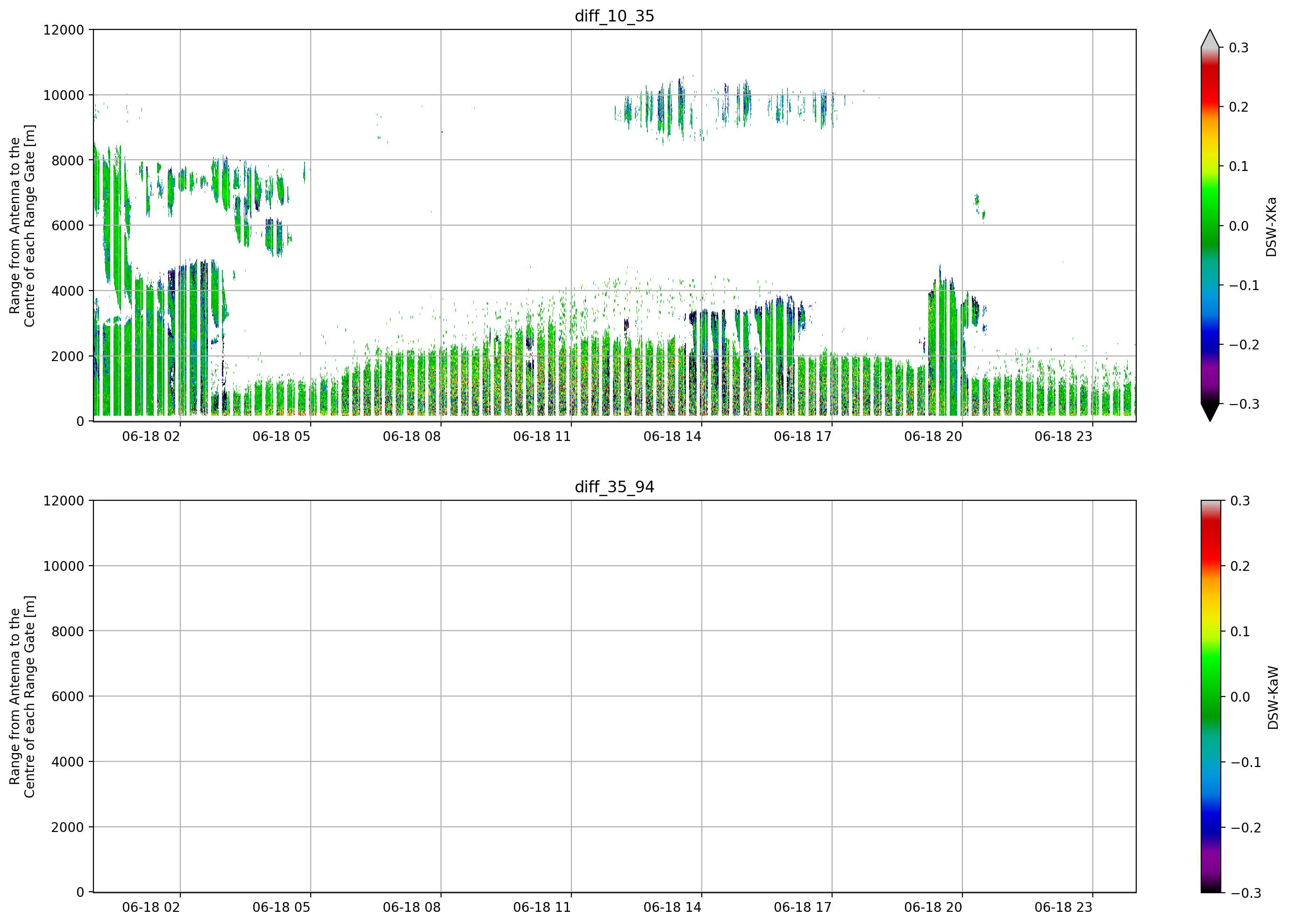
Task: Click the DSW-KaW colorbar gradient
Action: tap(1210, 697)
